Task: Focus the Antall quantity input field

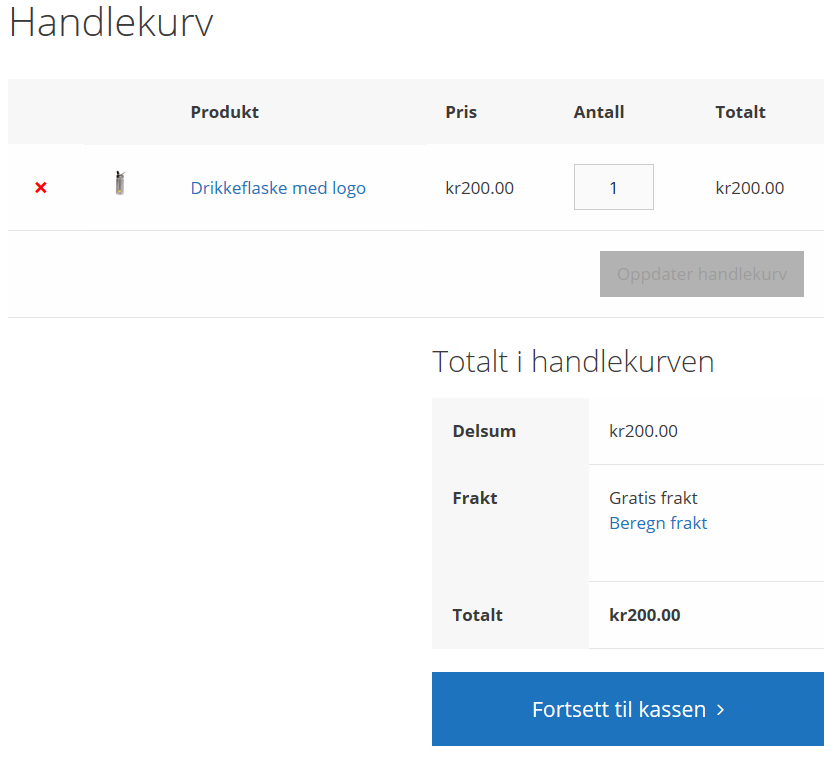Action: [614, 187]
